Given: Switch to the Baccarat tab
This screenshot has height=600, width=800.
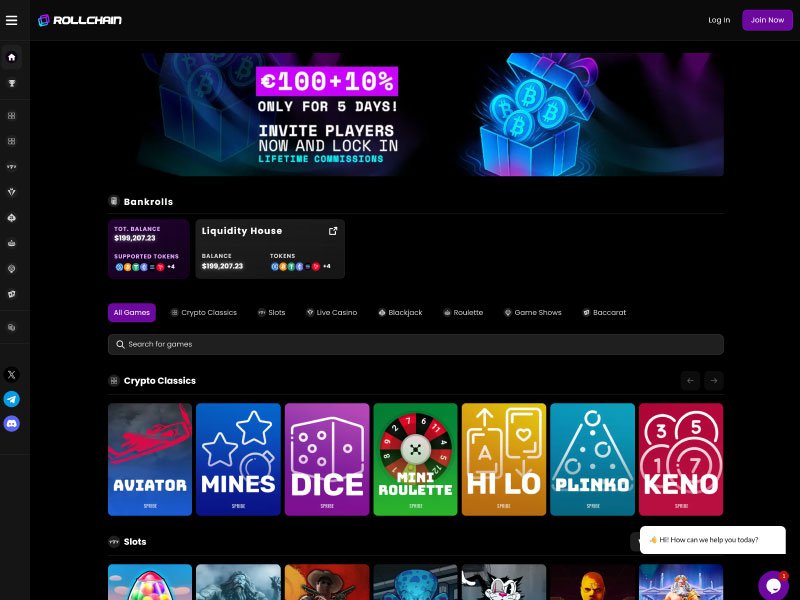Looking at the screenshot, I should [x=605, y=313].
